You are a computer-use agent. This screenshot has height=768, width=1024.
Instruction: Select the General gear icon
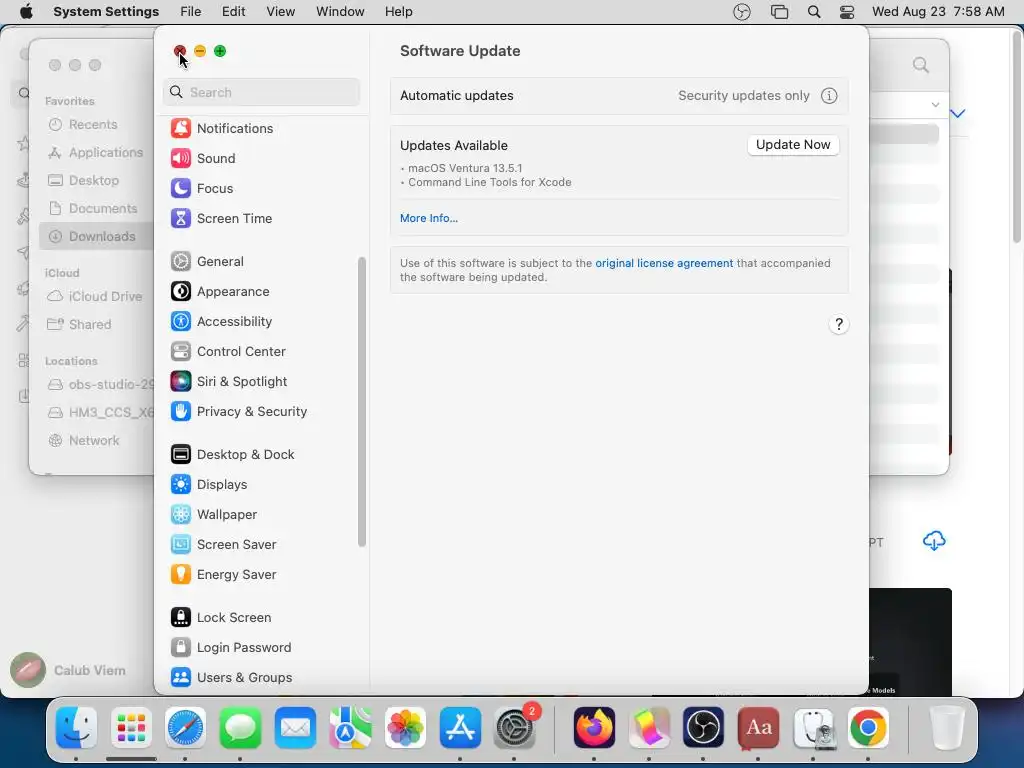[181, 261]
